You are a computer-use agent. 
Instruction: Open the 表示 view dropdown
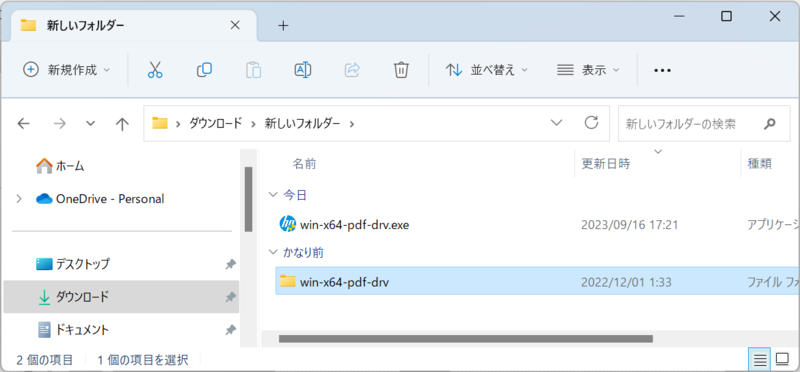(x=588, y=70)
